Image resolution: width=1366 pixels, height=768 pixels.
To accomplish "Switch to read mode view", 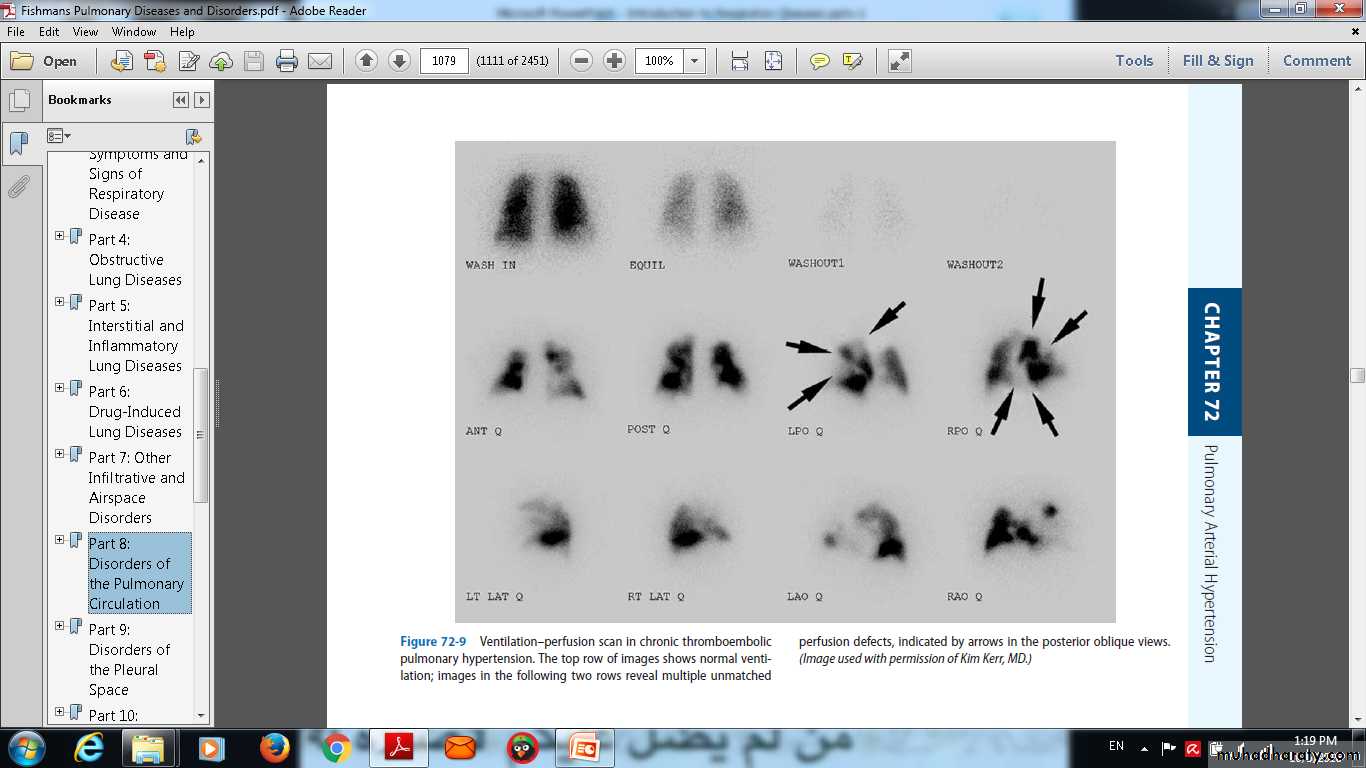I will click(900, 61).
